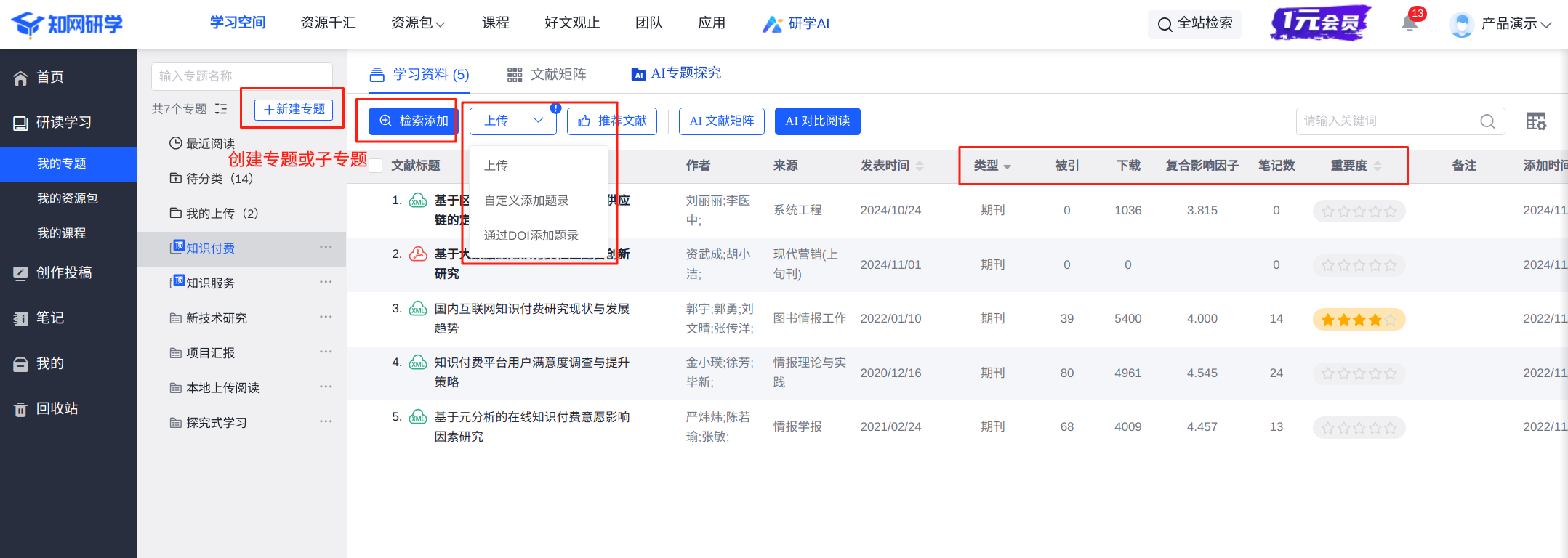This screenshot has height=558, width=1568.
Task: Open the 类型 column filter dropdown
Action: pos(1007,166)
